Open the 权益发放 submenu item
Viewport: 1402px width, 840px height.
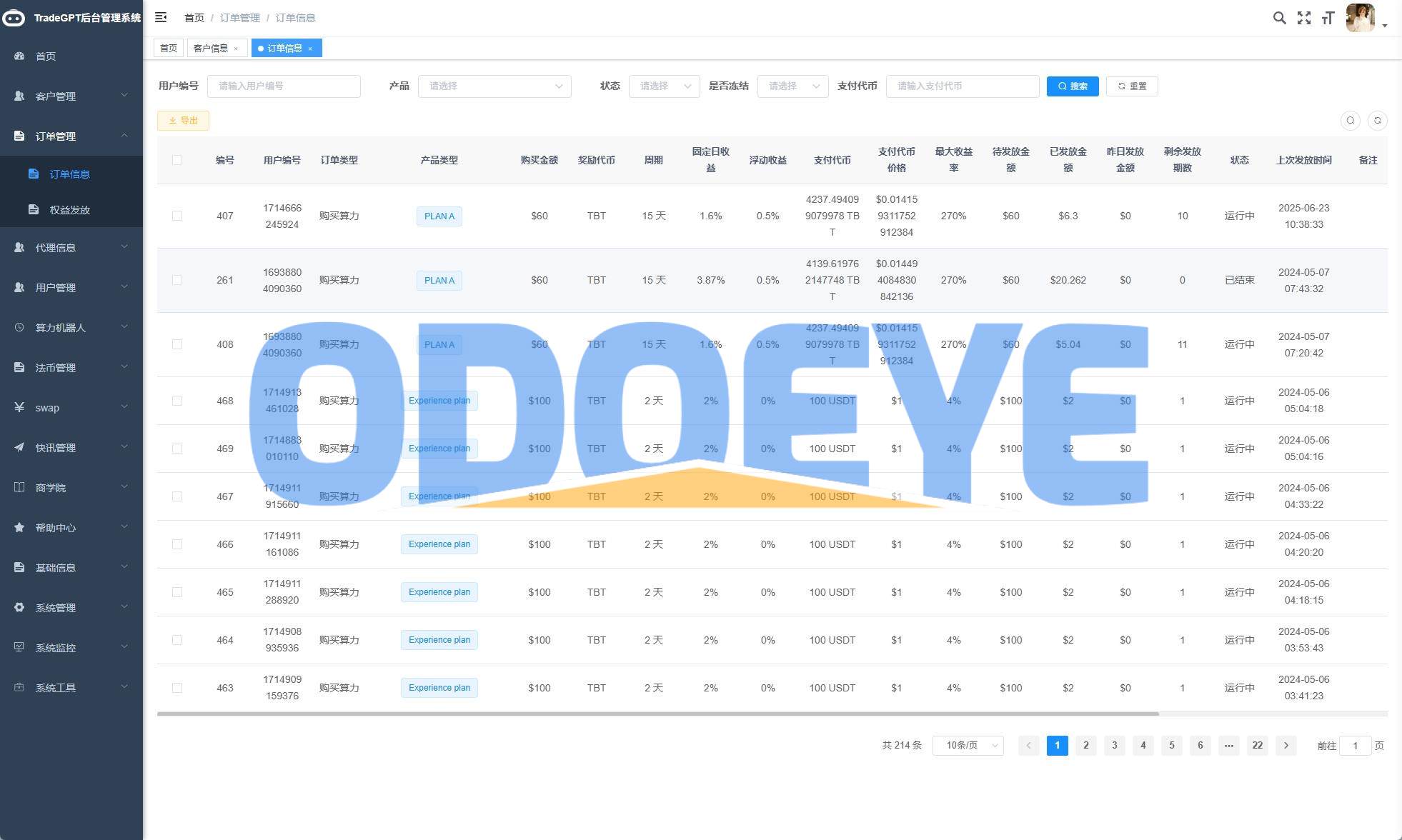tap(69, 209)
